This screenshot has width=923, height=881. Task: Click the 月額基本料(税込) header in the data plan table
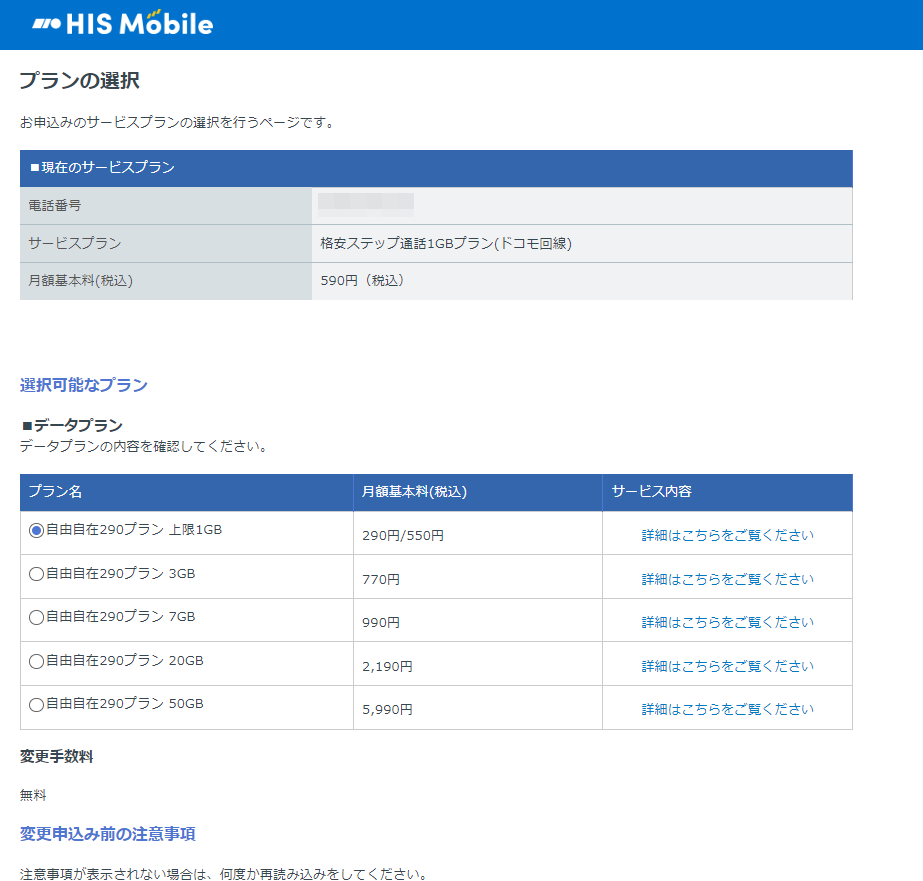414,492
